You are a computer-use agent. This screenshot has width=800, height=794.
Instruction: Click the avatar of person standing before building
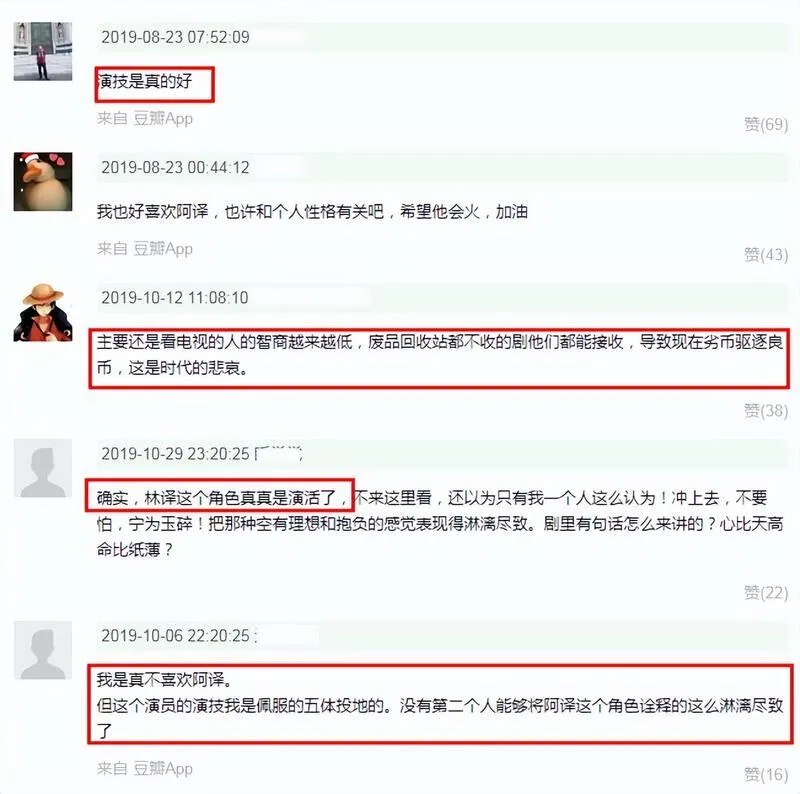coord(43,51)
